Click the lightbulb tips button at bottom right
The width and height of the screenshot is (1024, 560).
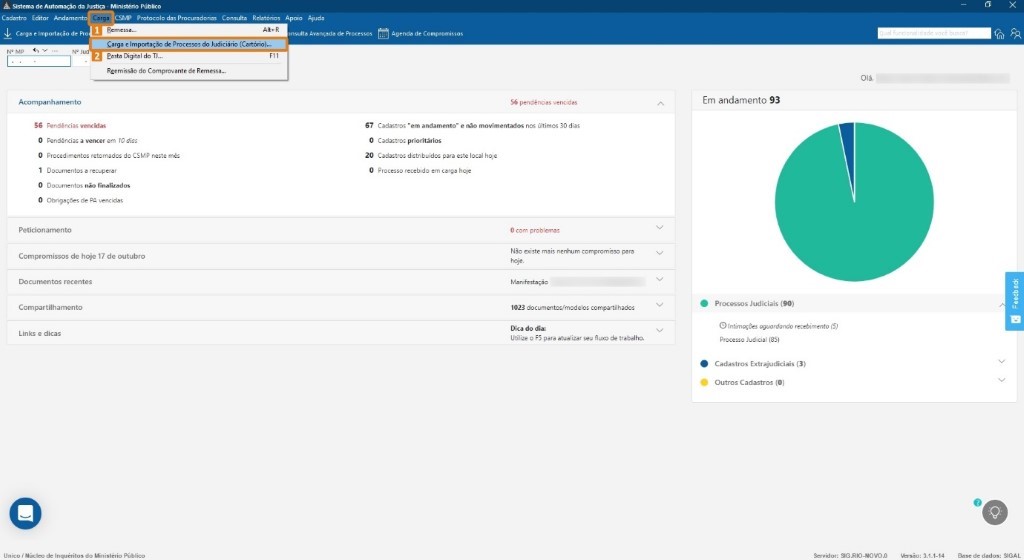pyautogui.click(x=995, y=512)
